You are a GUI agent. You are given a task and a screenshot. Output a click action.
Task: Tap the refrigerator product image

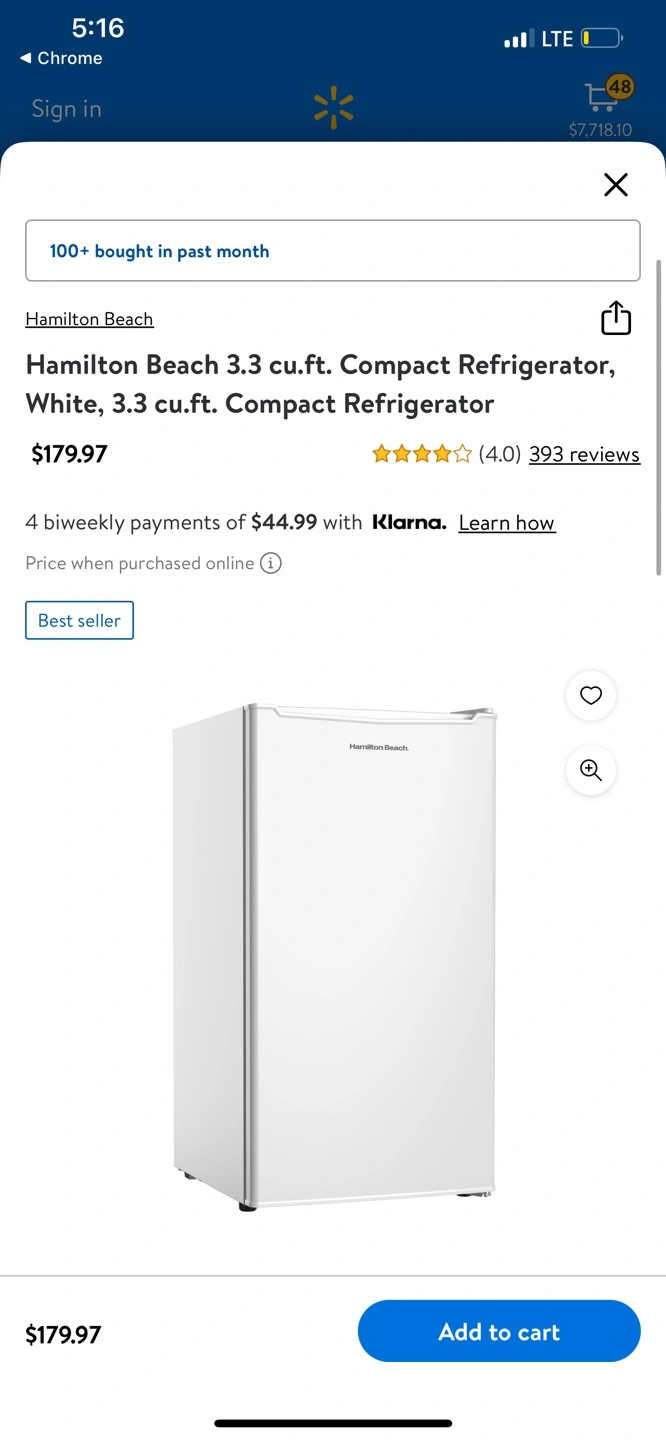click(334, 957)
